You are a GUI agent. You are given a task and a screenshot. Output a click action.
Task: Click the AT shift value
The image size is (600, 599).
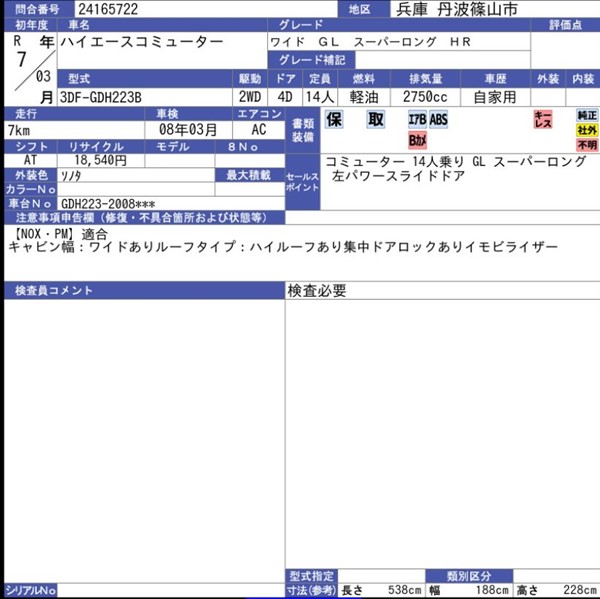(30, 160)
